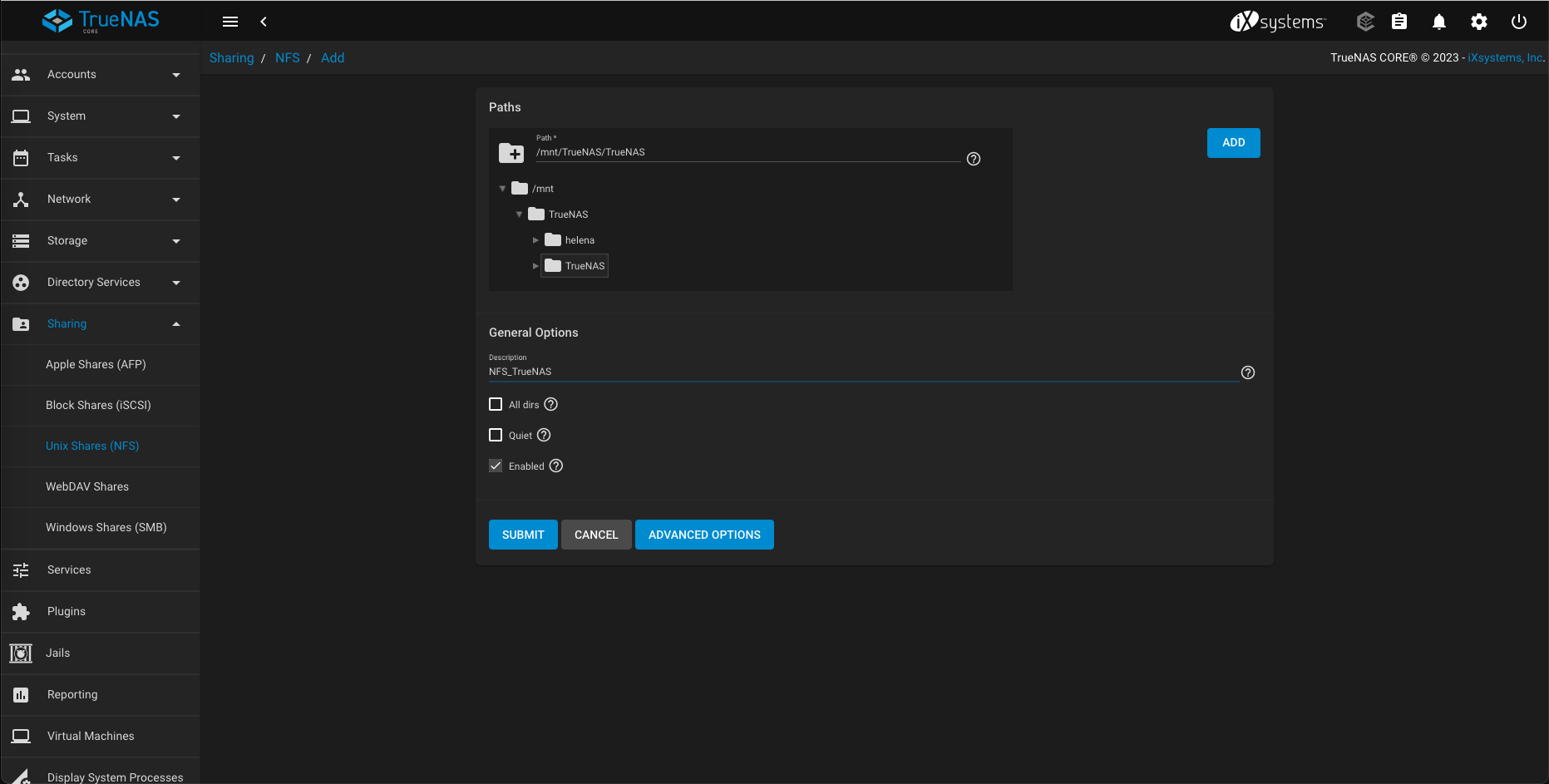Open help icon next to Description field
This screenshot has height=784, width=1549.
(1247, 372)
